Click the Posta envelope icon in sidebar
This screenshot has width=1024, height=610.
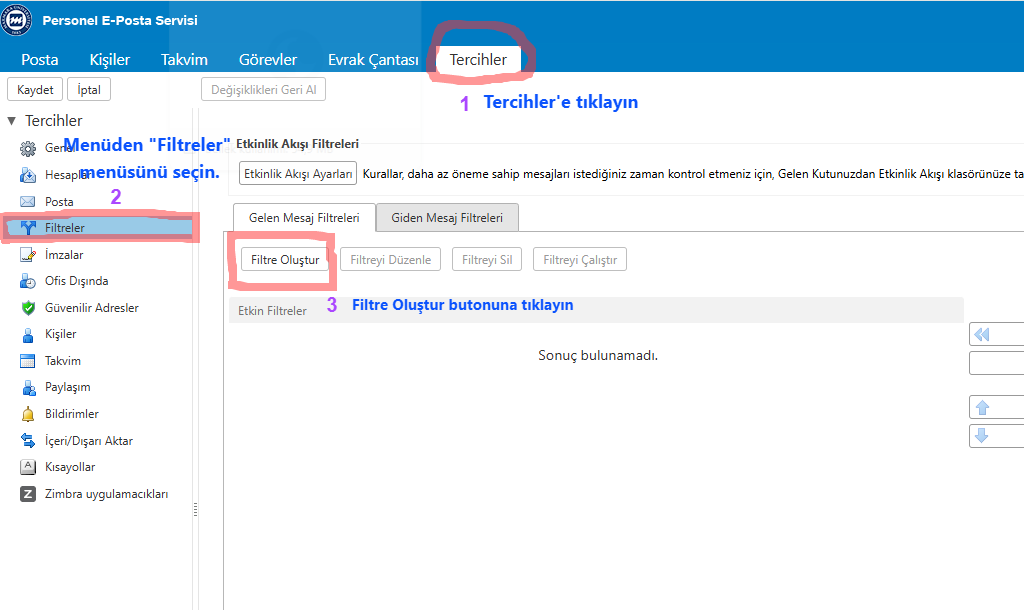tap(27, 201)
